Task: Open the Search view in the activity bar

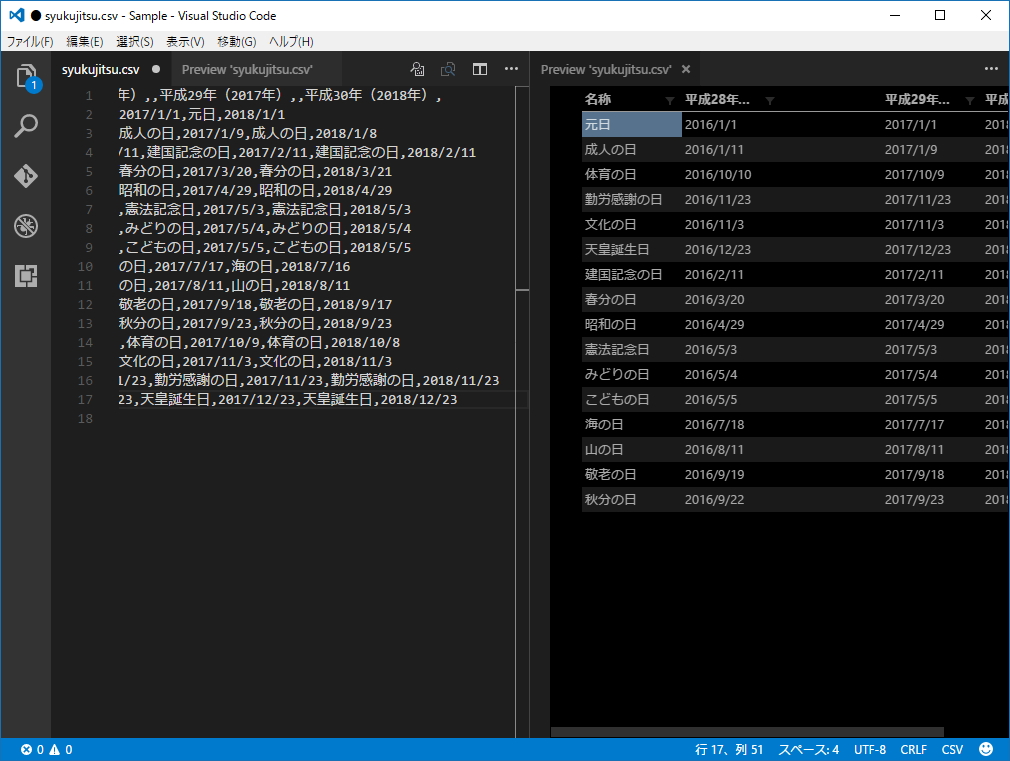Action: pos(26,126)
